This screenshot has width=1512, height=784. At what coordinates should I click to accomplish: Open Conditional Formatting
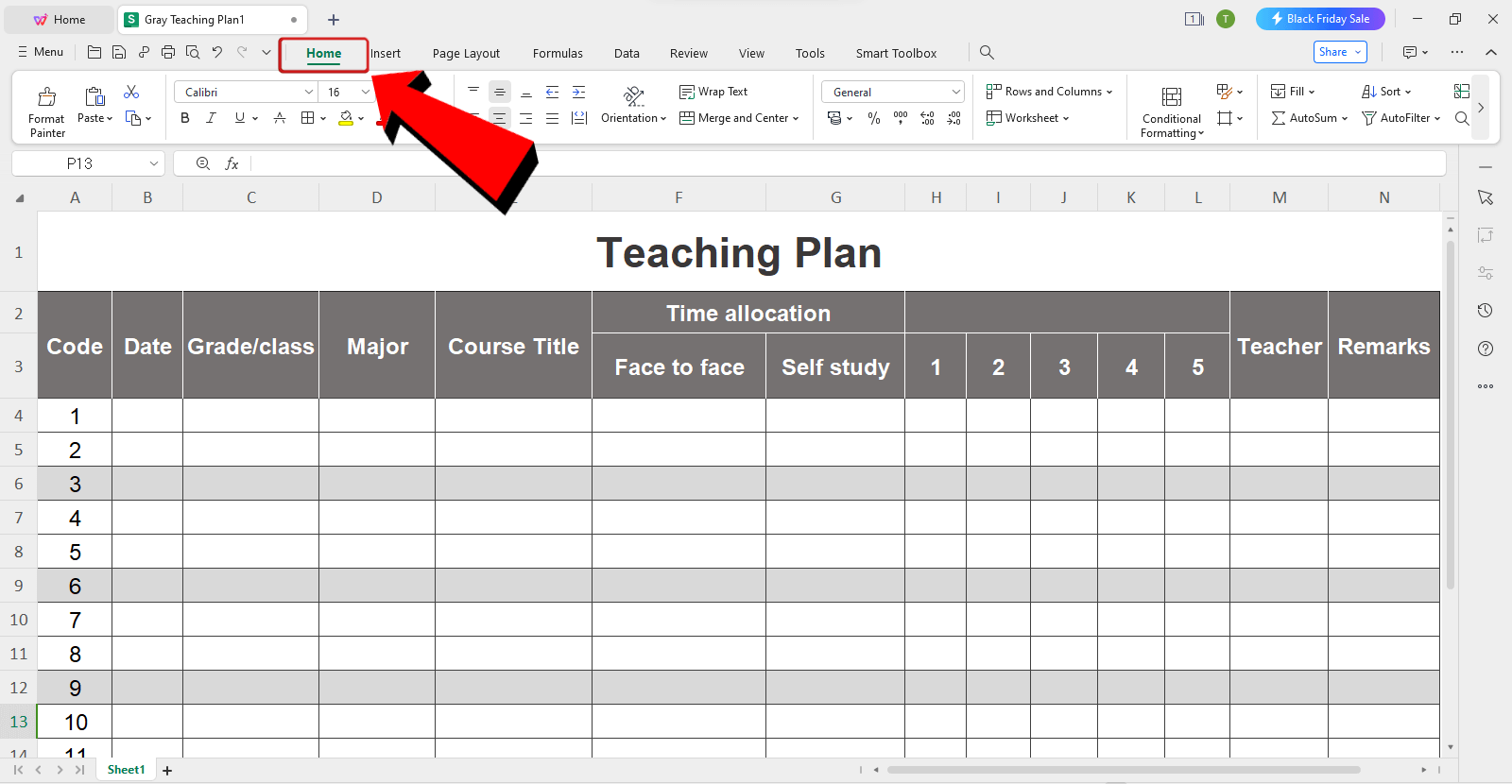point(1172,111)
